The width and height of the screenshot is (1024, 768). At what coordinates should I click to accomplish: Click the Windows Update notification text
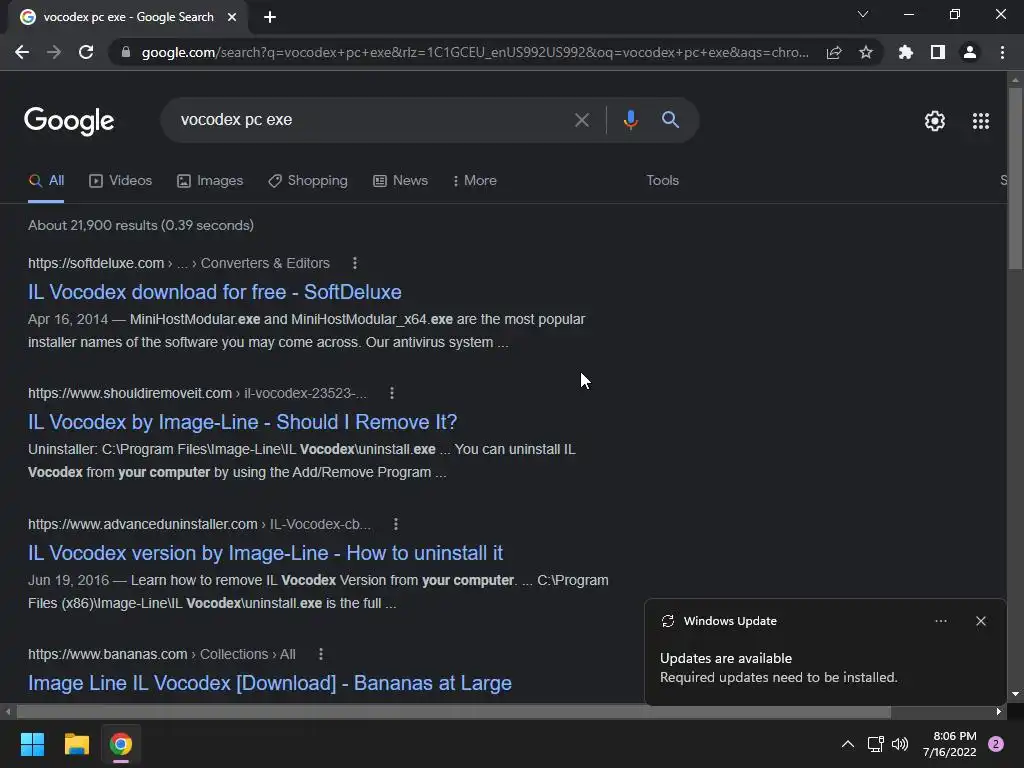coord(778,668)
